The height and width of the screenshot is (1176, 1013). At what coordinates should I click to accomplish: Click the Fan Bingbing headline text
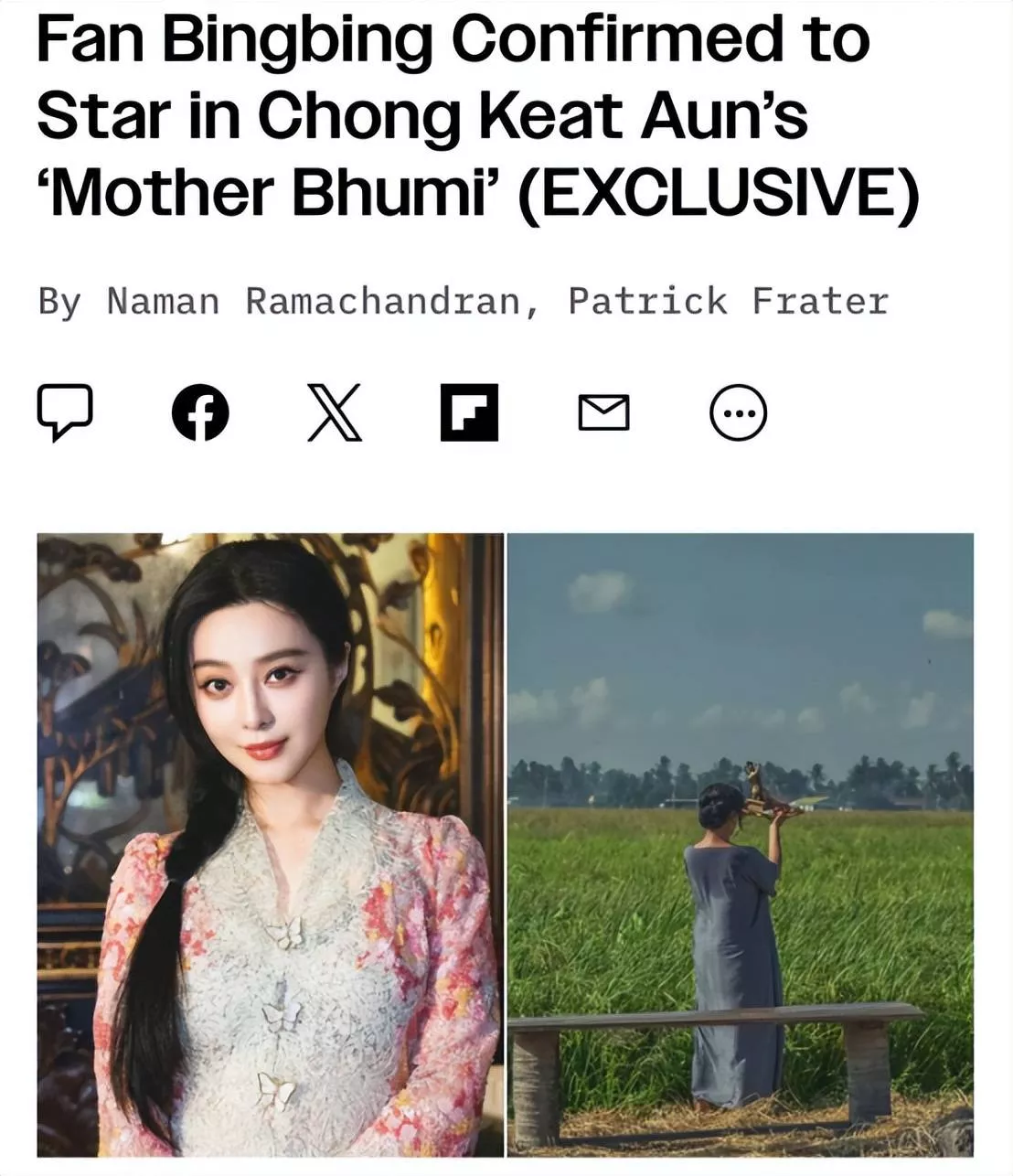click(x=478, y=115)
